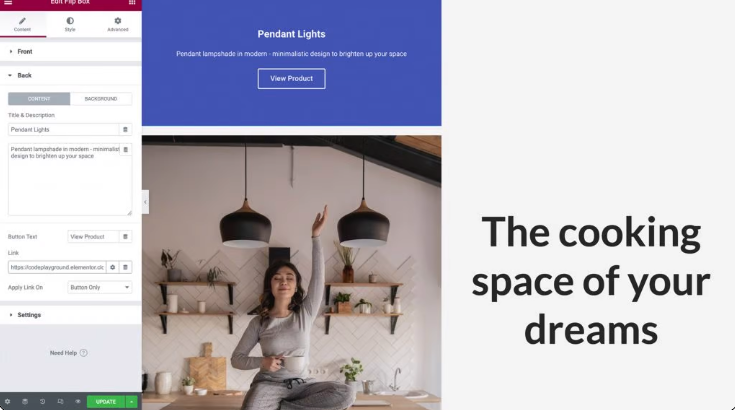This screenshot has height=410, width=735.
Task: Click the dynamic tags icon beside Pendant Lights title
Action: [x=125, y=129]
